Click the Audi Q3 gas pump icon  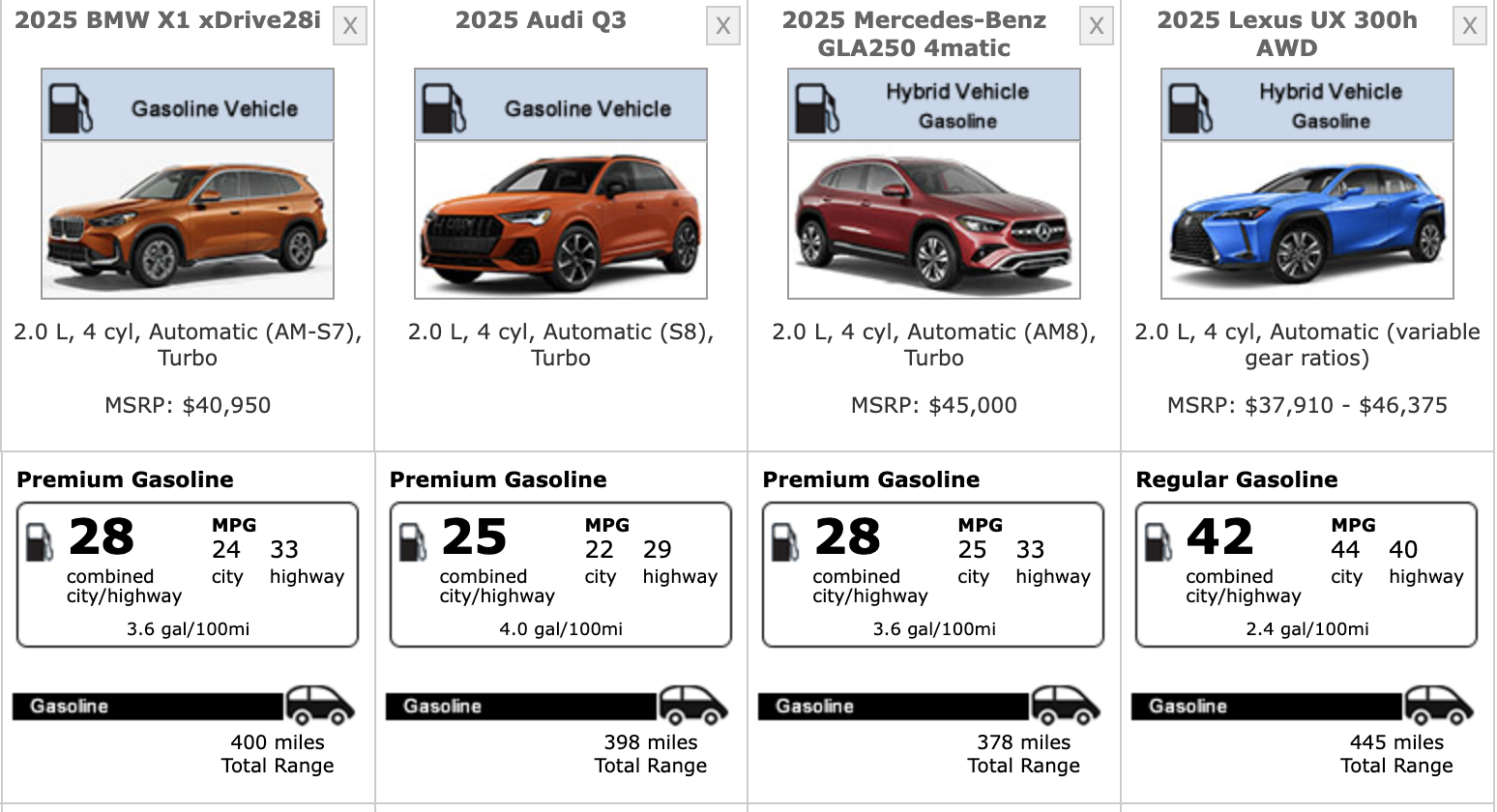(x=444, y=108)
